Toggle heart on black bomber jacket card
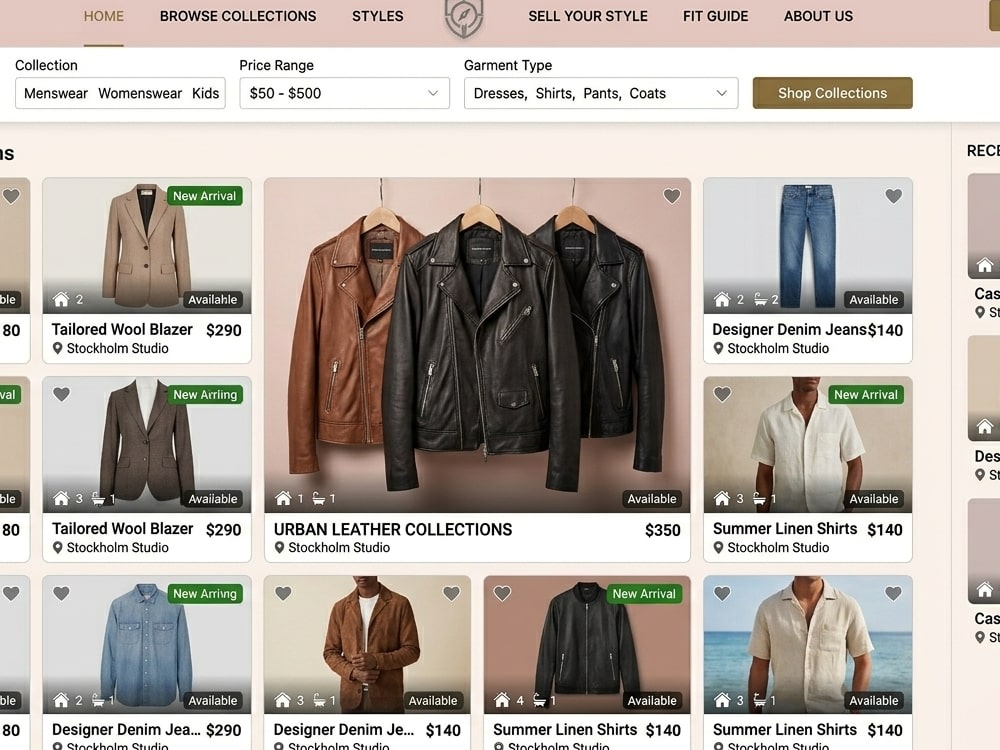The height and width of the screenshot is (750, 1000). pos(503,594)
